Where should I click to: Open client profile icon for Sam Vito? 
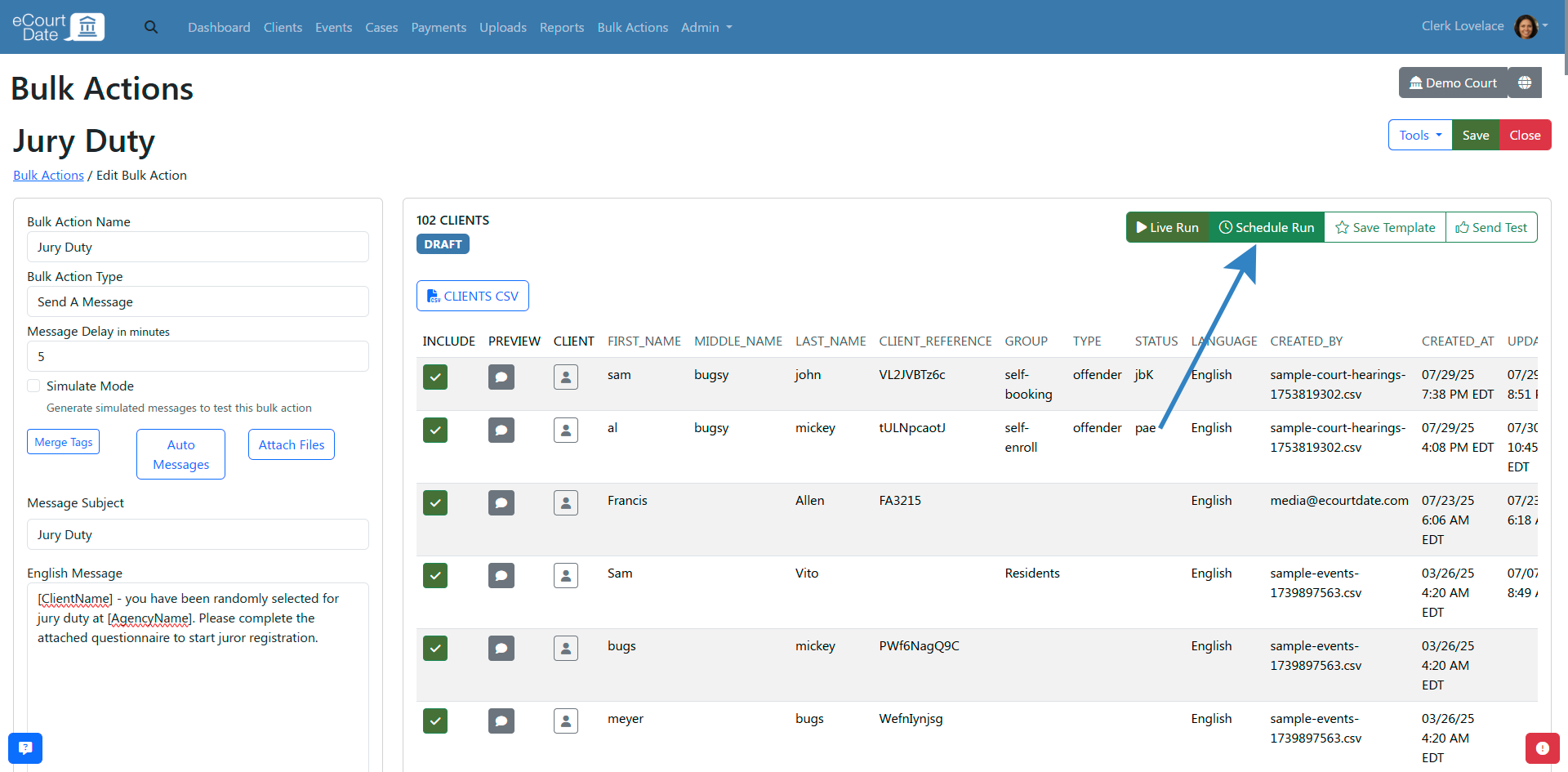click(x=566, y=575)
